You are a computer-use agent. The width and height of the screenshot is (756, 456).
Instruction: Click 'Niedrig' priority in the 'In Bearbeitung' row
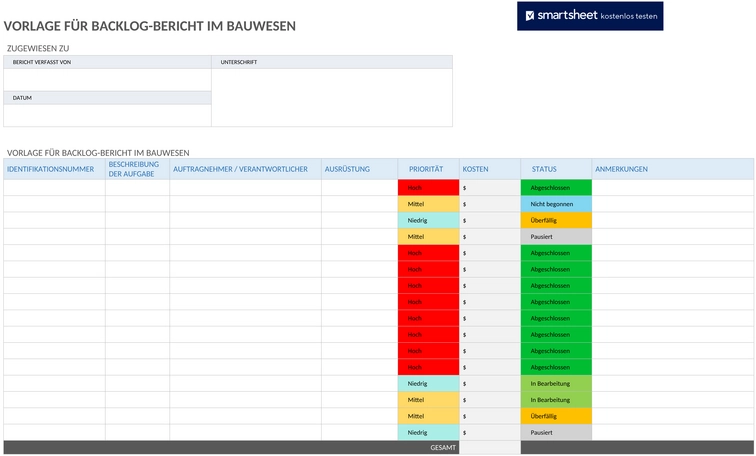coord(429,384)
